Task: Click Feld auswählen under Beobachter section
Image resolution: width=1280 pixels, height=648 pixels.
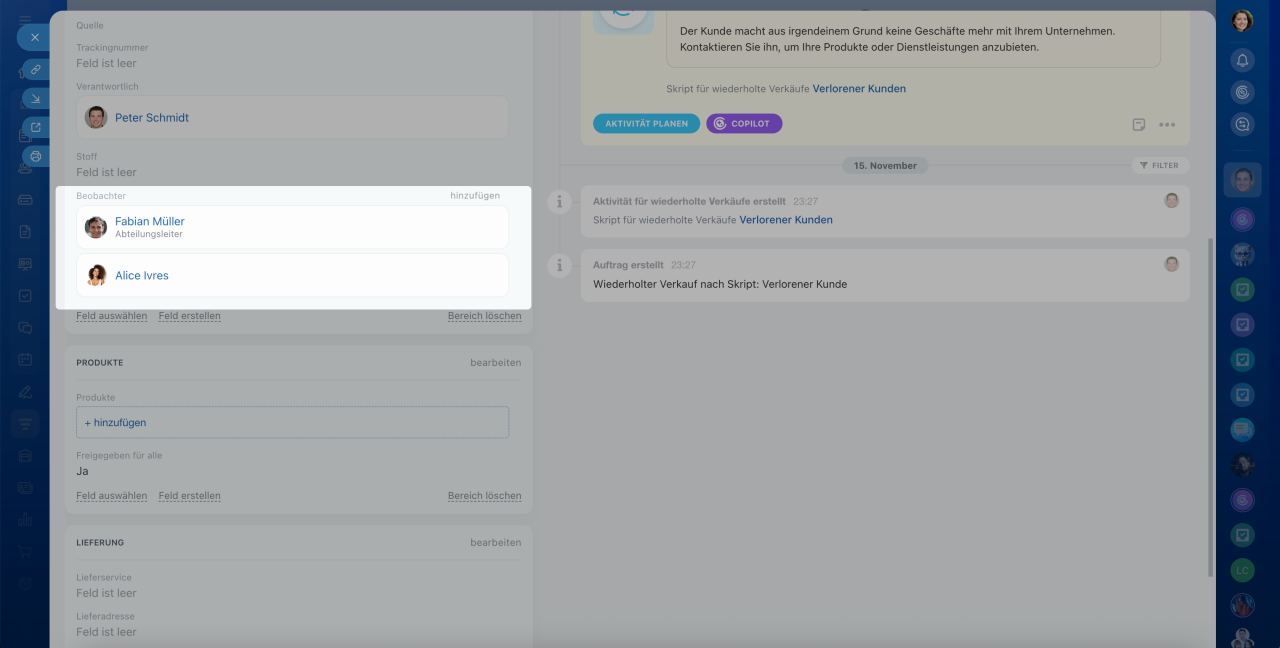Action: coord(111,316)
